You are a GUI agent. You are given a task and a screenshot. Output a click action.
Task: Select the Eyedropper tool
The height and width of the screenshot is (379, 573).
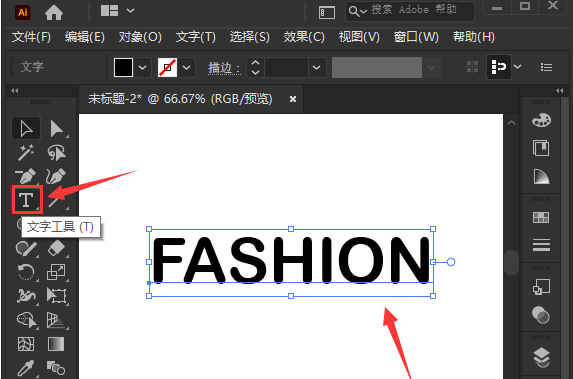(x=26, y=368)
